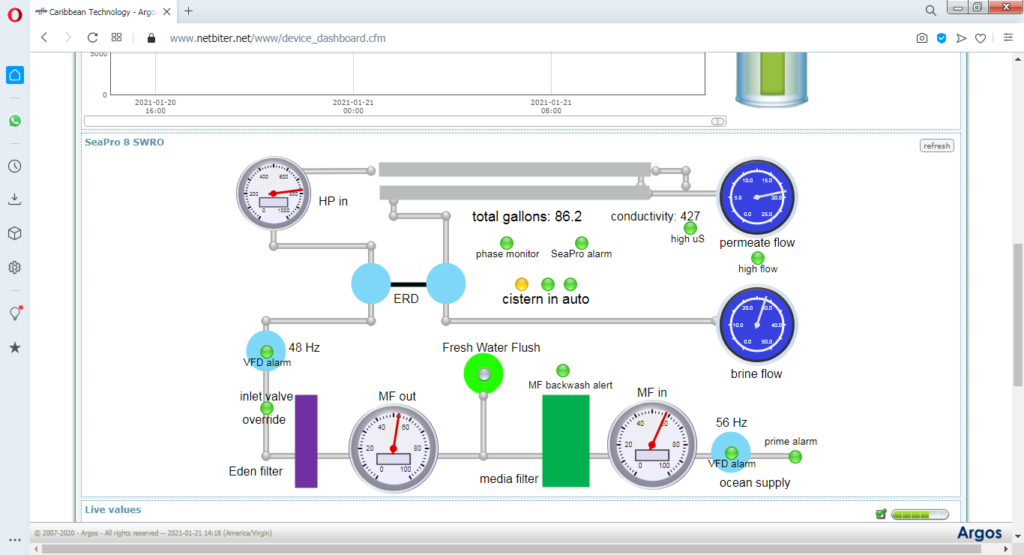Toggle the inlet valve override indicator
Image resolution: width=1024 pixels, height=555 pixels.
266,408
